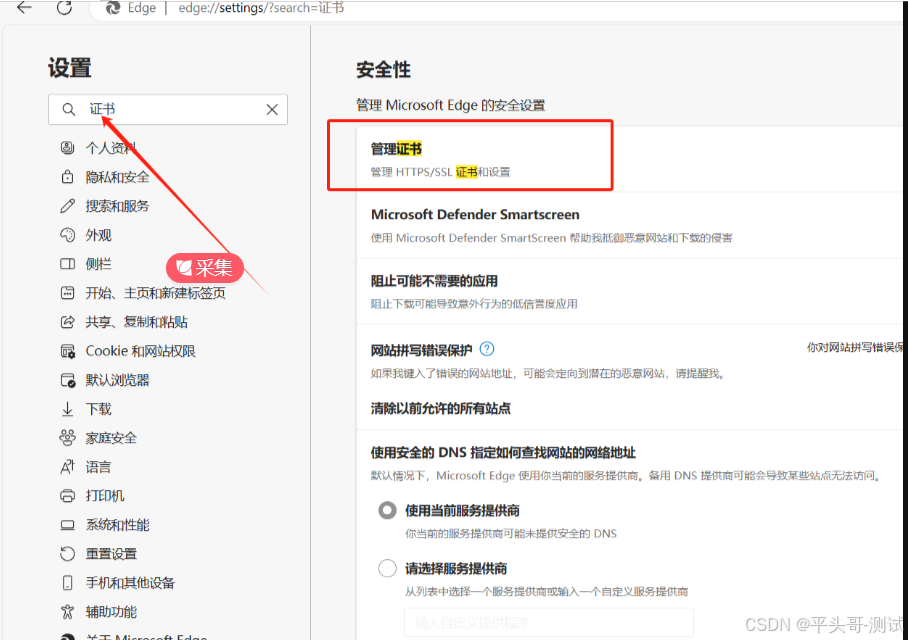Viewport: 908px width, 640px height.
Task: Click the 辅助功能 accessibility icon
Action: click(x=67, y=612)
